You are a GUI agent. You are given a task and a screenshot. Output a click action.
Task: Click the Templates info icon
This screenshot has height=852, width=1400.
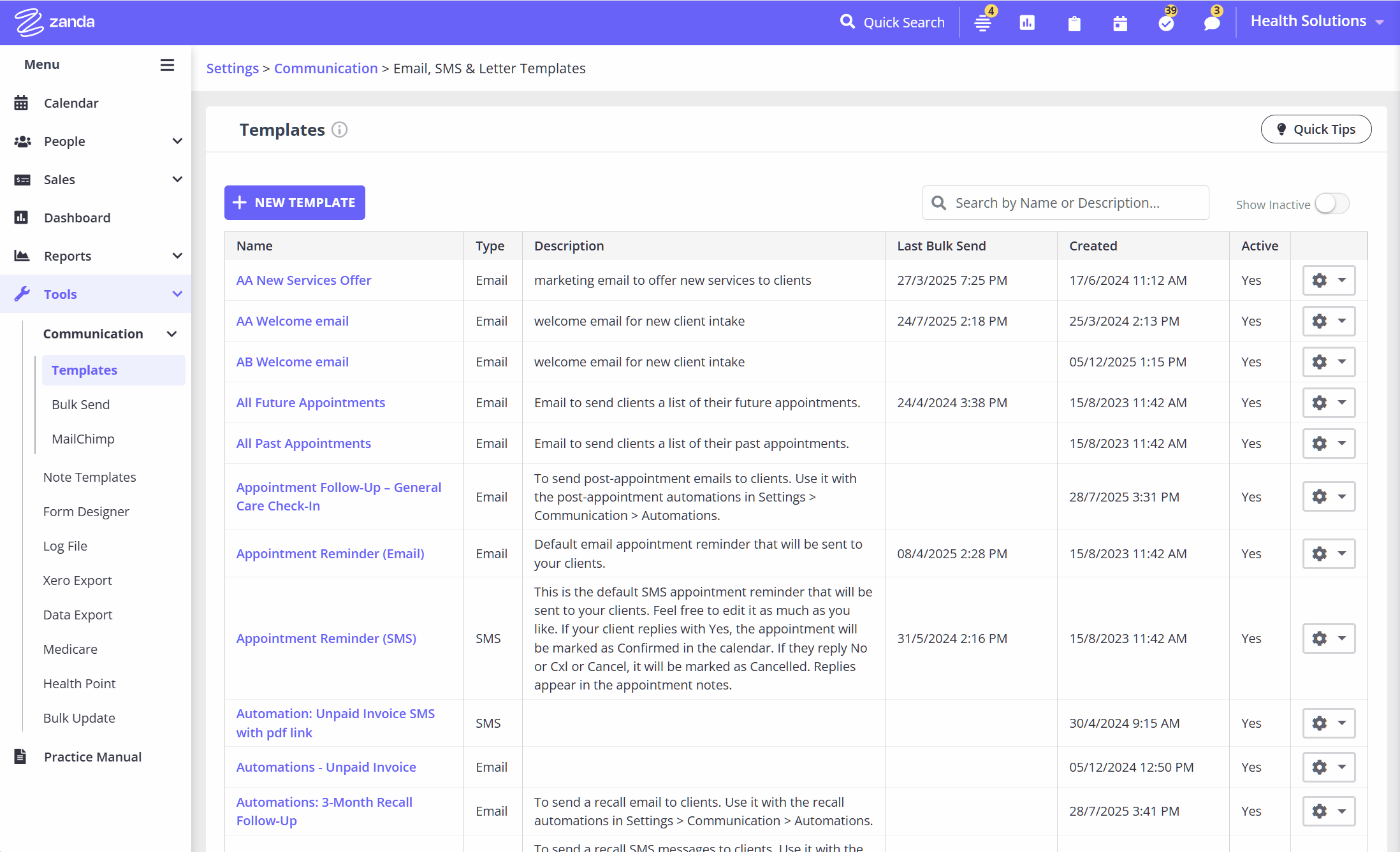click(340, 130)
